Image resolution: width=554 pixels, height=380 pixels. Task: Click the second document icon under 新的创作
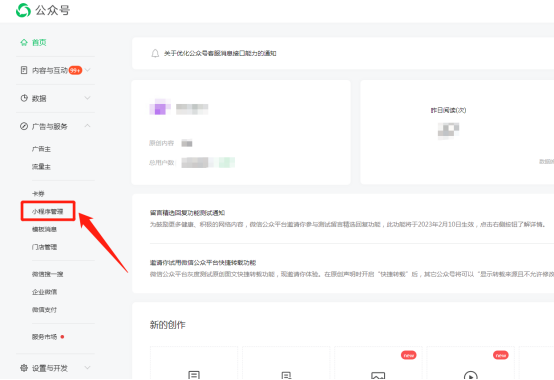point(286,375)
